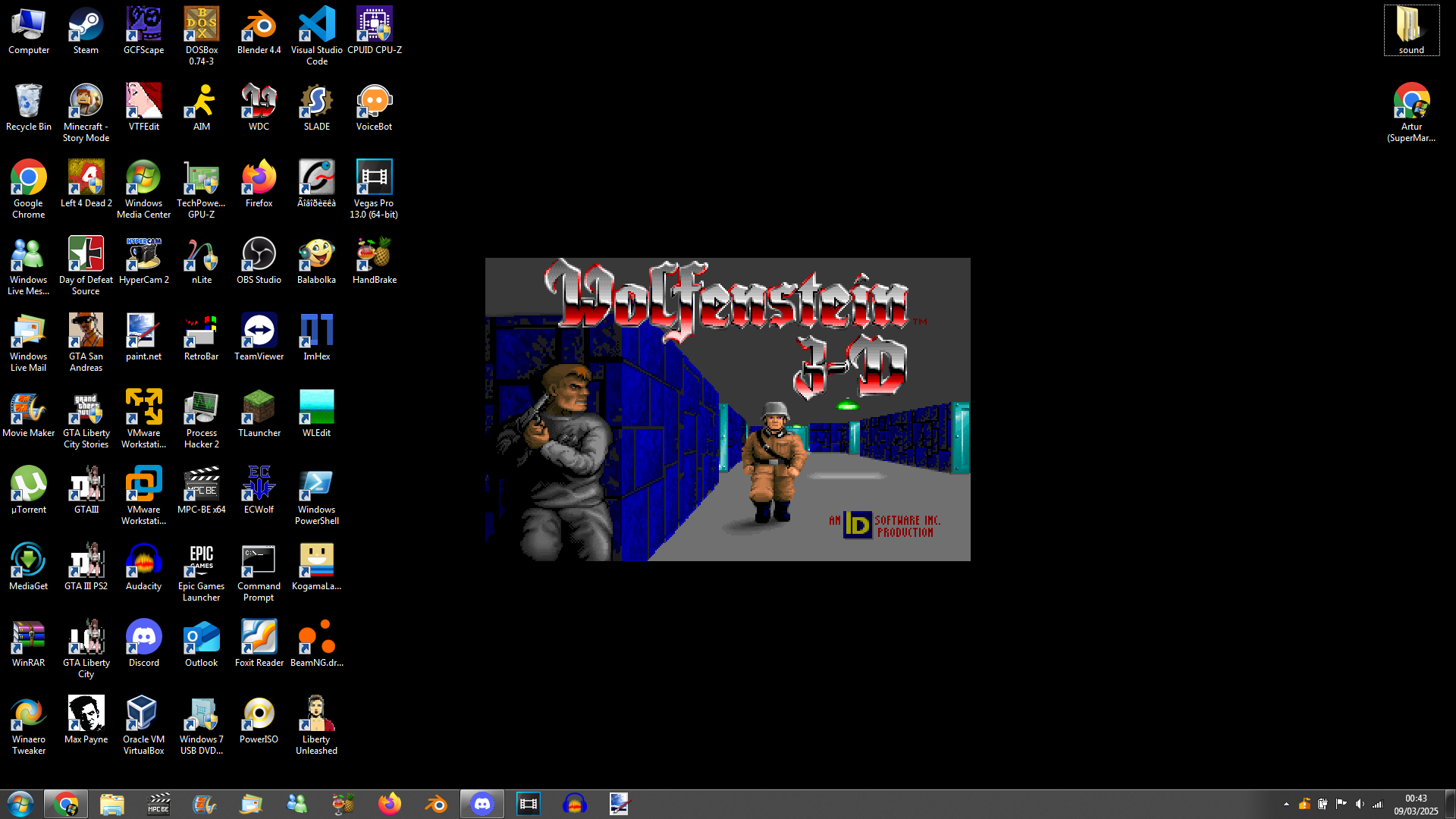Image resolution: width=1456 pixels, height=819 pixels.
Task: Click the taskbar clock and date
Action: [x=1415, y=804]
